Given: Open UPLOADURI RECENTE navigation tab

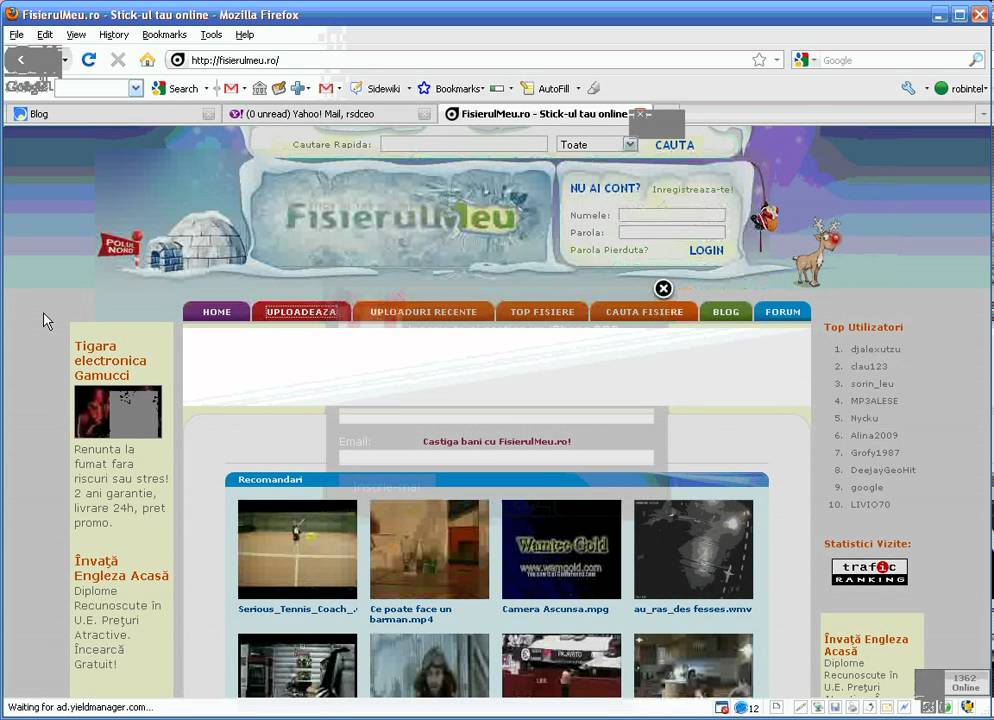Looking at the screenshot, I should [x=423, y=312].
